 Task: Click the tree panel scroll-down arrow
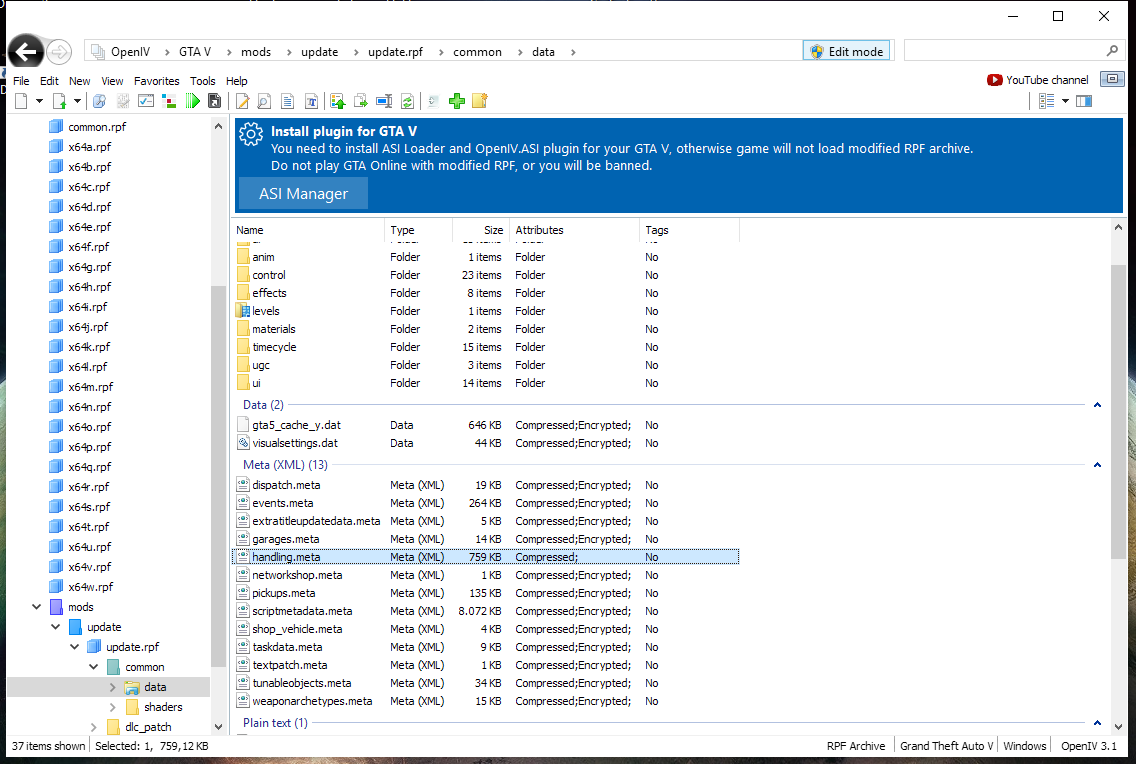point(218,726)
